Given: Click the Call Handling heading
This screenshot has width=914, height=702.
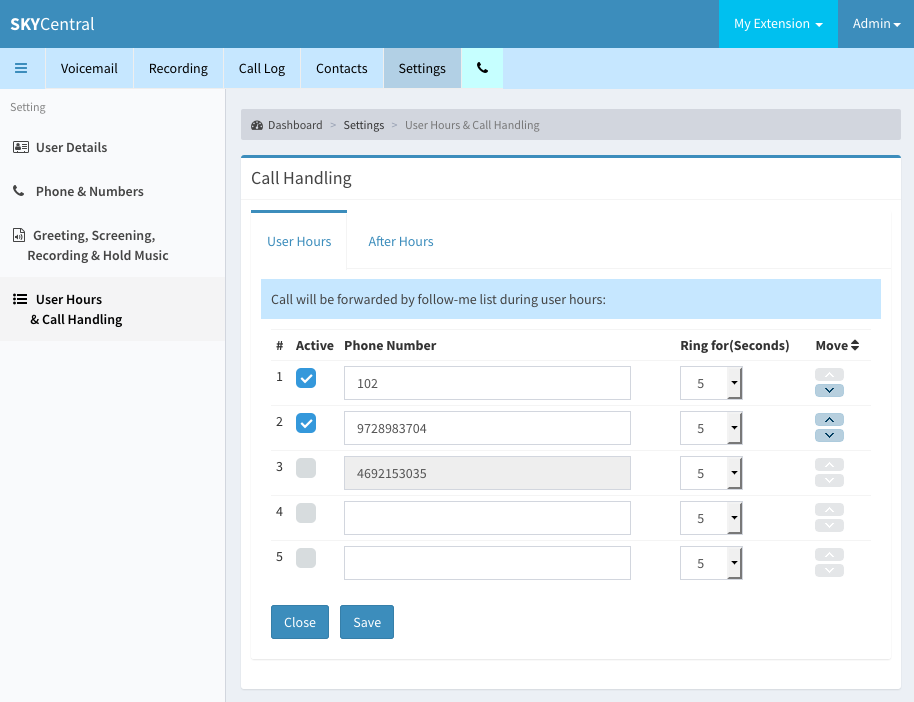Looking at the screenshot, I should click(x=301, y=178).
